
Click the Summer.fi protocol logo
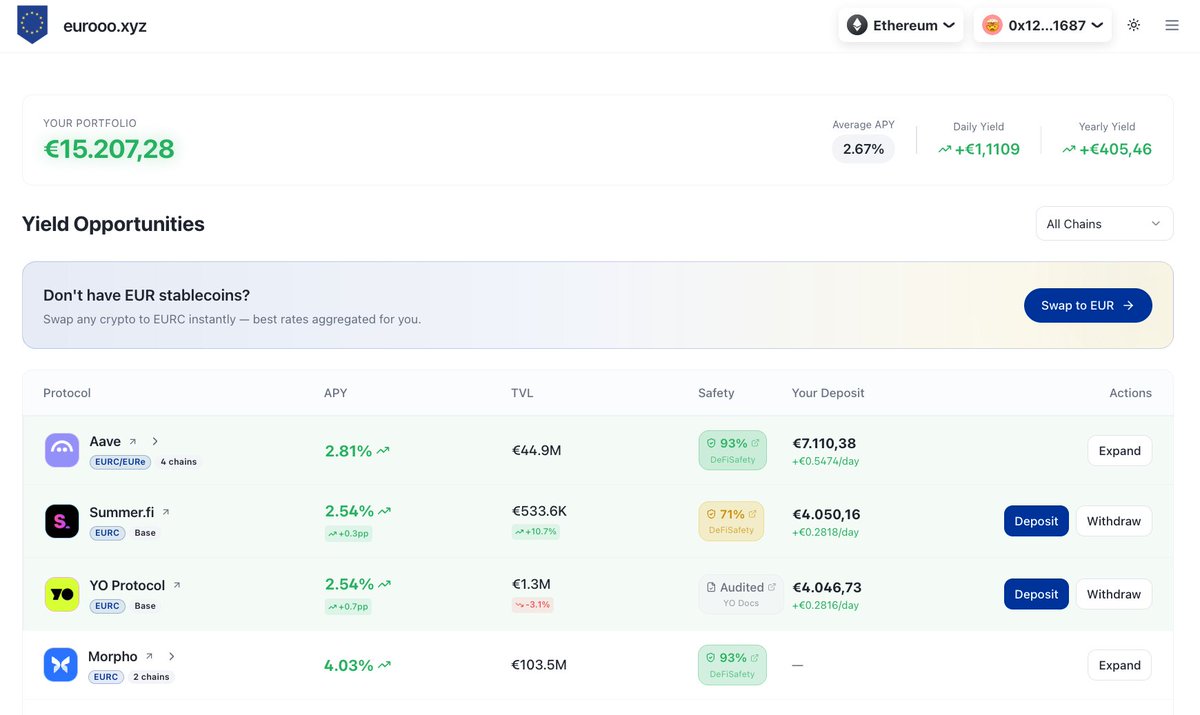62,521
